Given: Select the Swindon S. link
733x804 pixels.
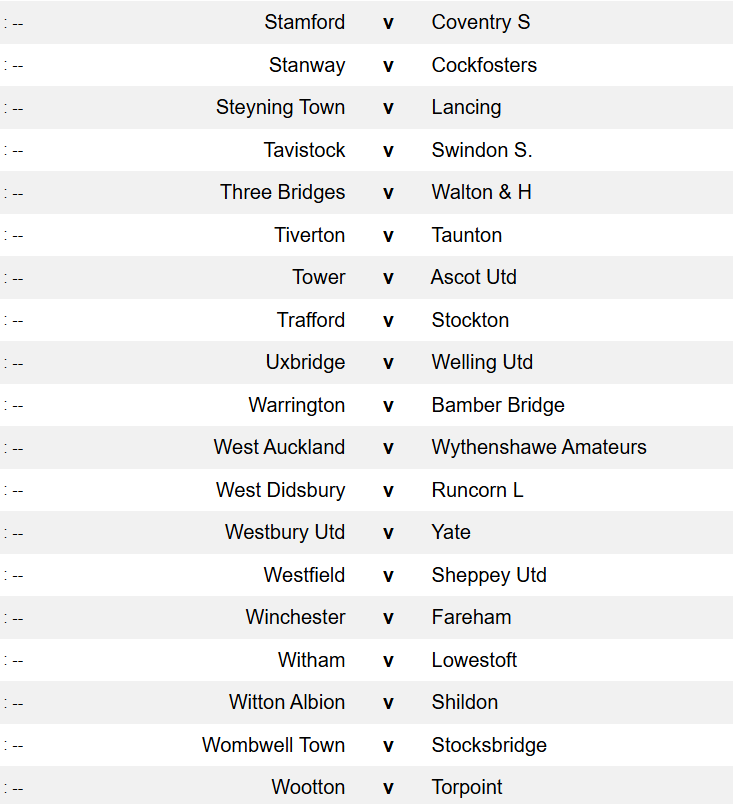Looking at the screenshot, I should 482,150.
